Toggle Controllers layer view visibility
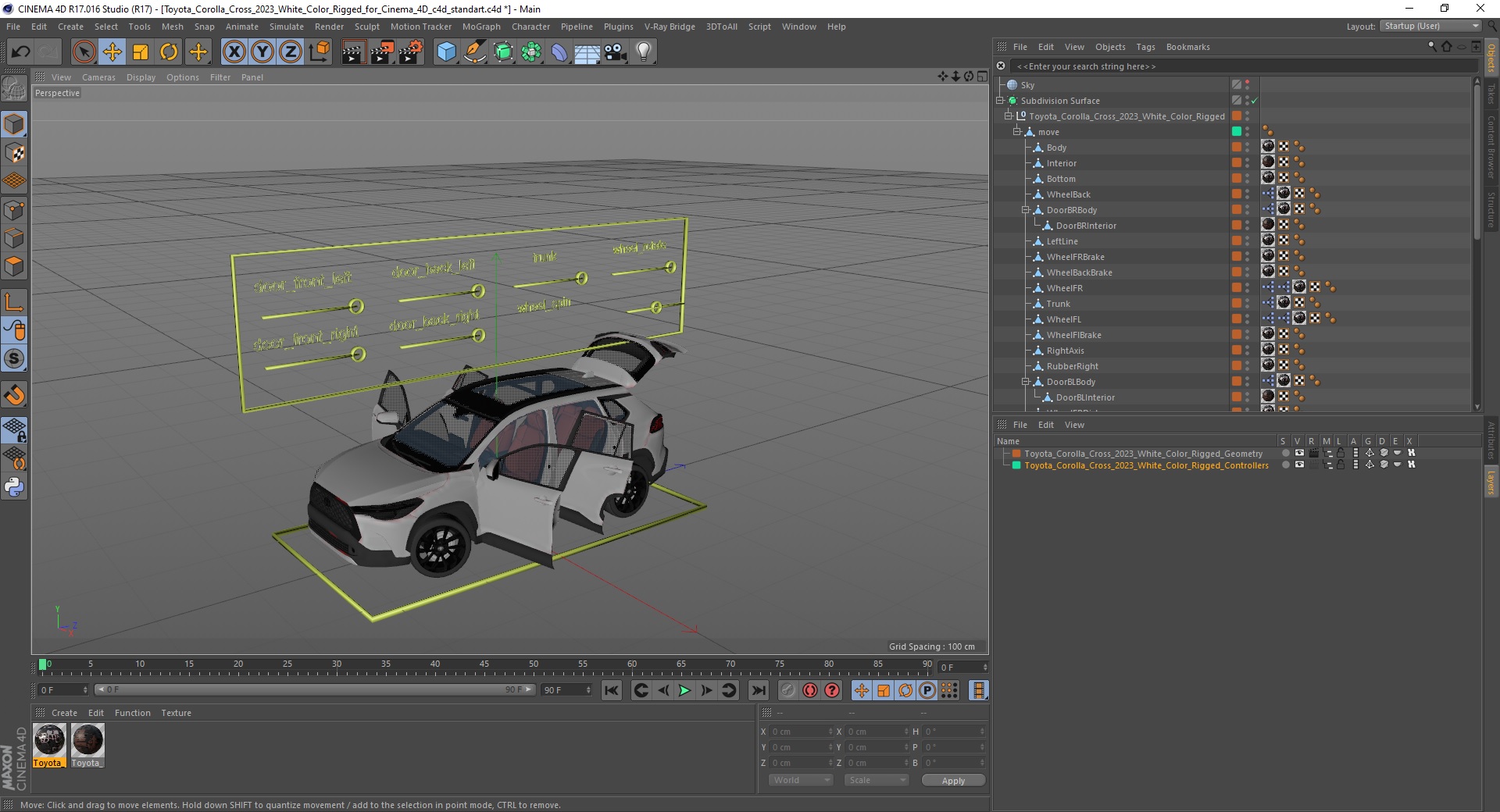The height and width of the screenshot is (812, 1500). point(1299,465)
